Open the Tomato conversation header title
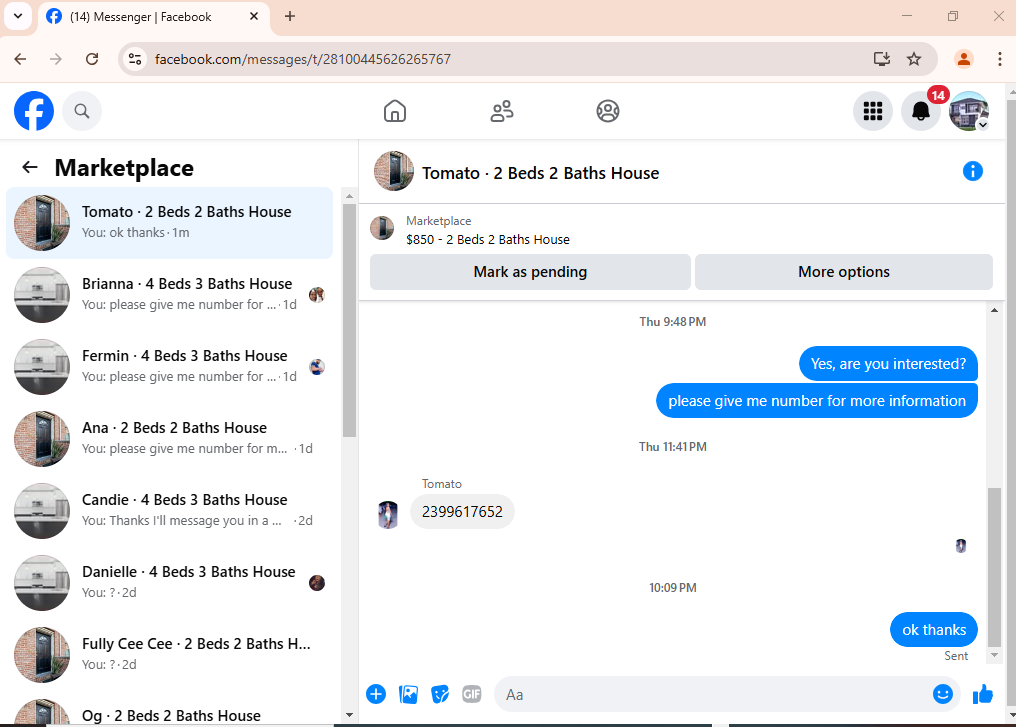 (540, 173)
